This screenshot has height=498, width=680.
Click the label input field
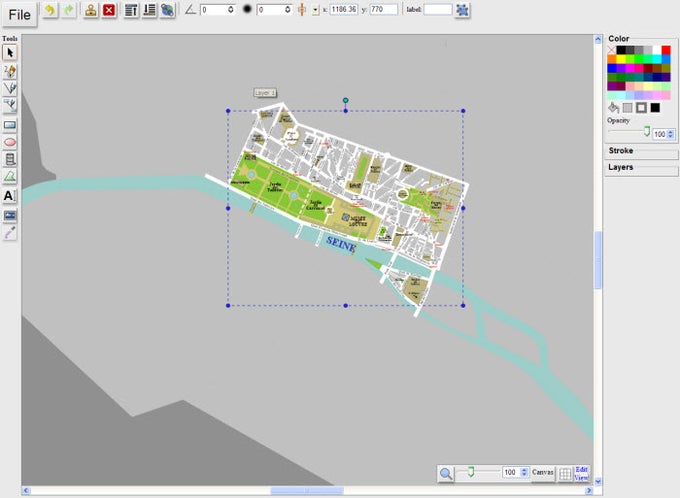[x=437, y=10]
